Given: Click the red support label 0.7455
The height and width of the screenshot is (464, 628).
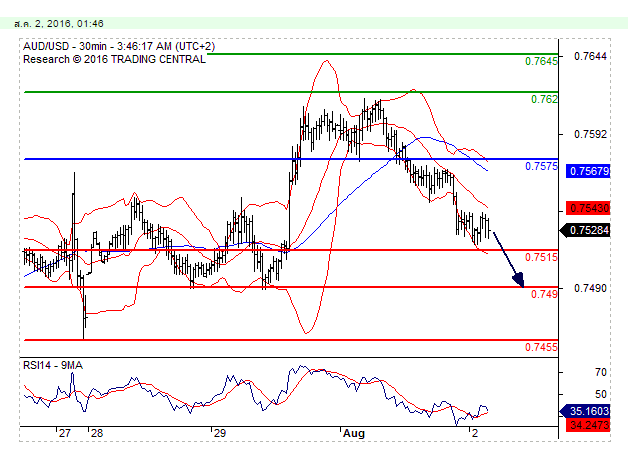Looking at the screenshot, I should (x=541, y=347).
